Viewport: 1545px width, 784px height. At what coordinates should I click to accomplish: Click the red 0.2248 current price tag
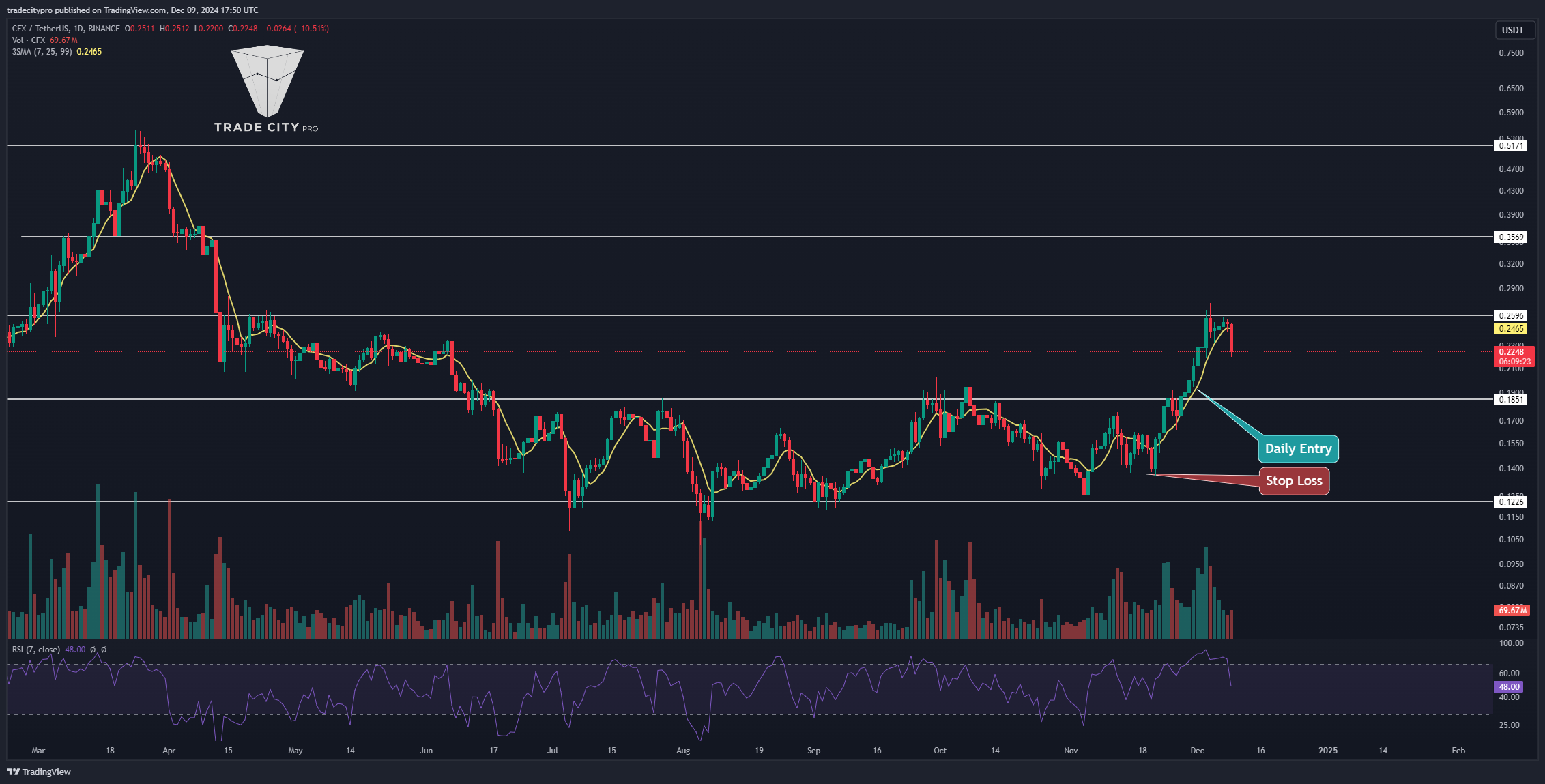[1514, 357]
